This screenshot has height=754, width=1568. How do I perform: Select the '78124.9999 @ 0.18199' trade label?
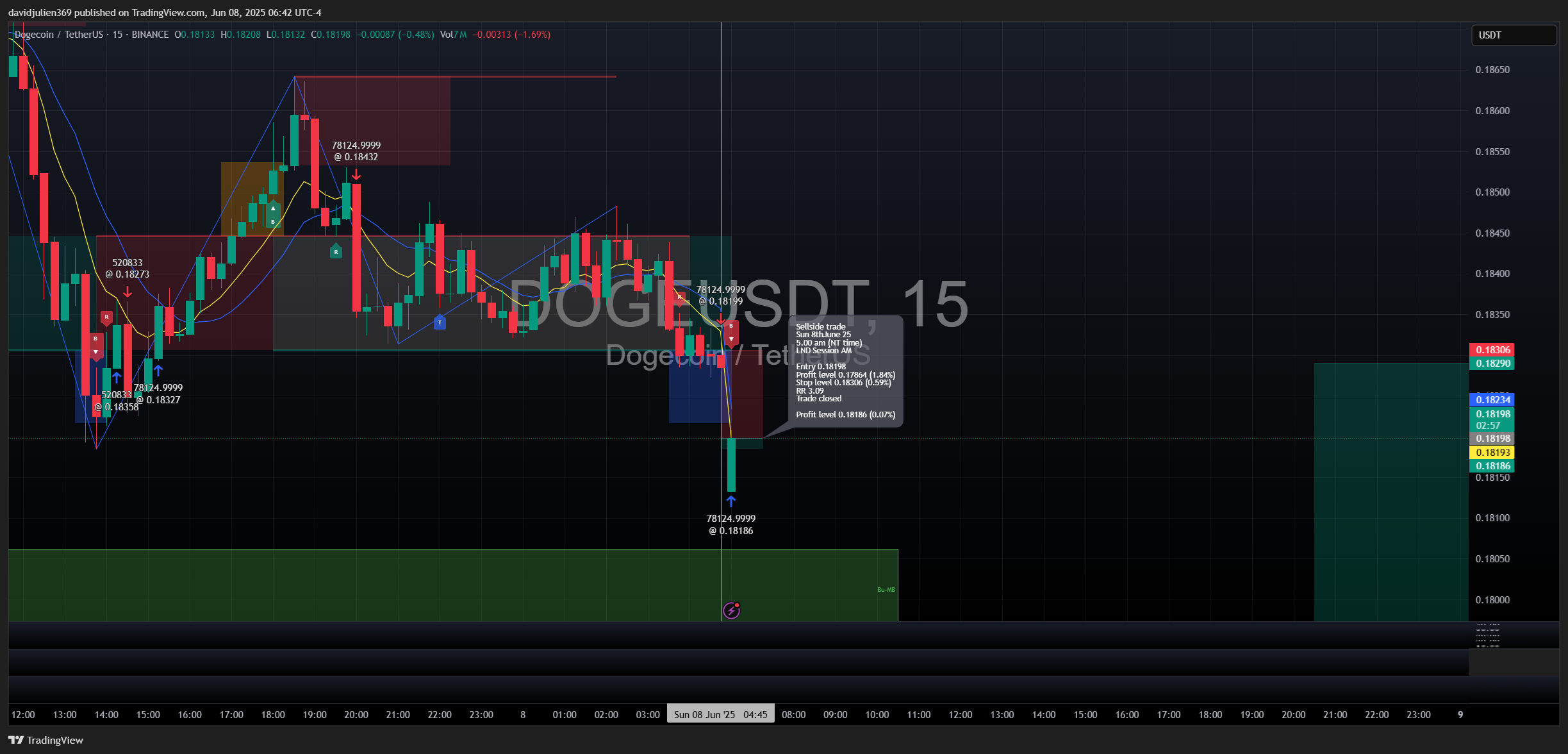click(721, 296)
